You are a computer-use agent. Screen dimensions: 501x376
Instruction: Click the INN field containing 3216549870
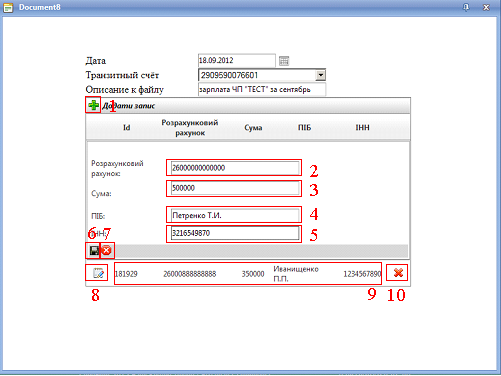click(235, 233)
